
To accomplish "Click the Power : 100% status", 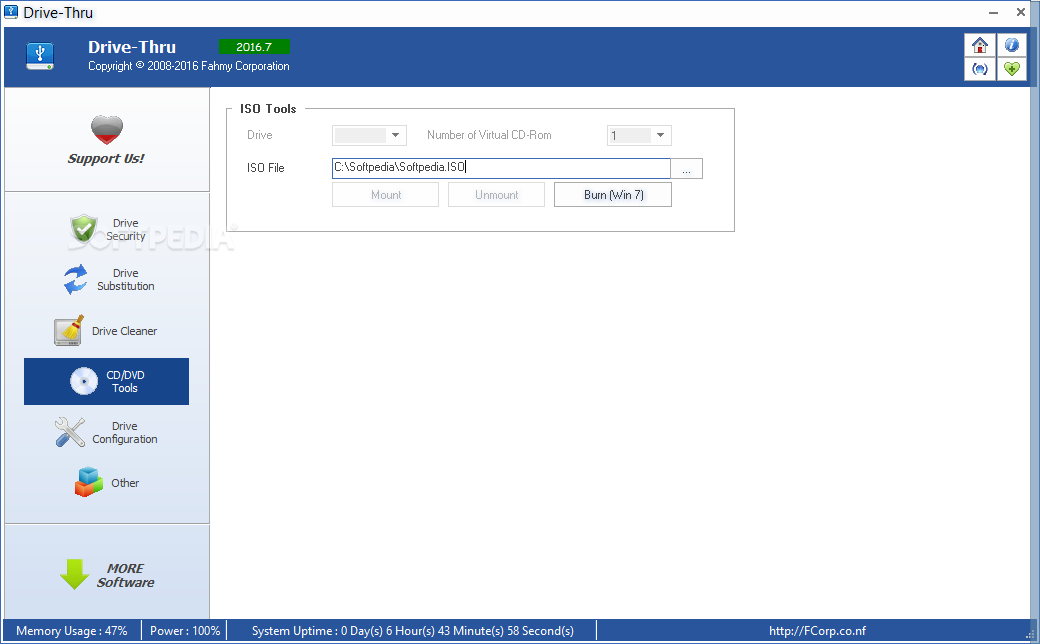I will tap(185, 631).
